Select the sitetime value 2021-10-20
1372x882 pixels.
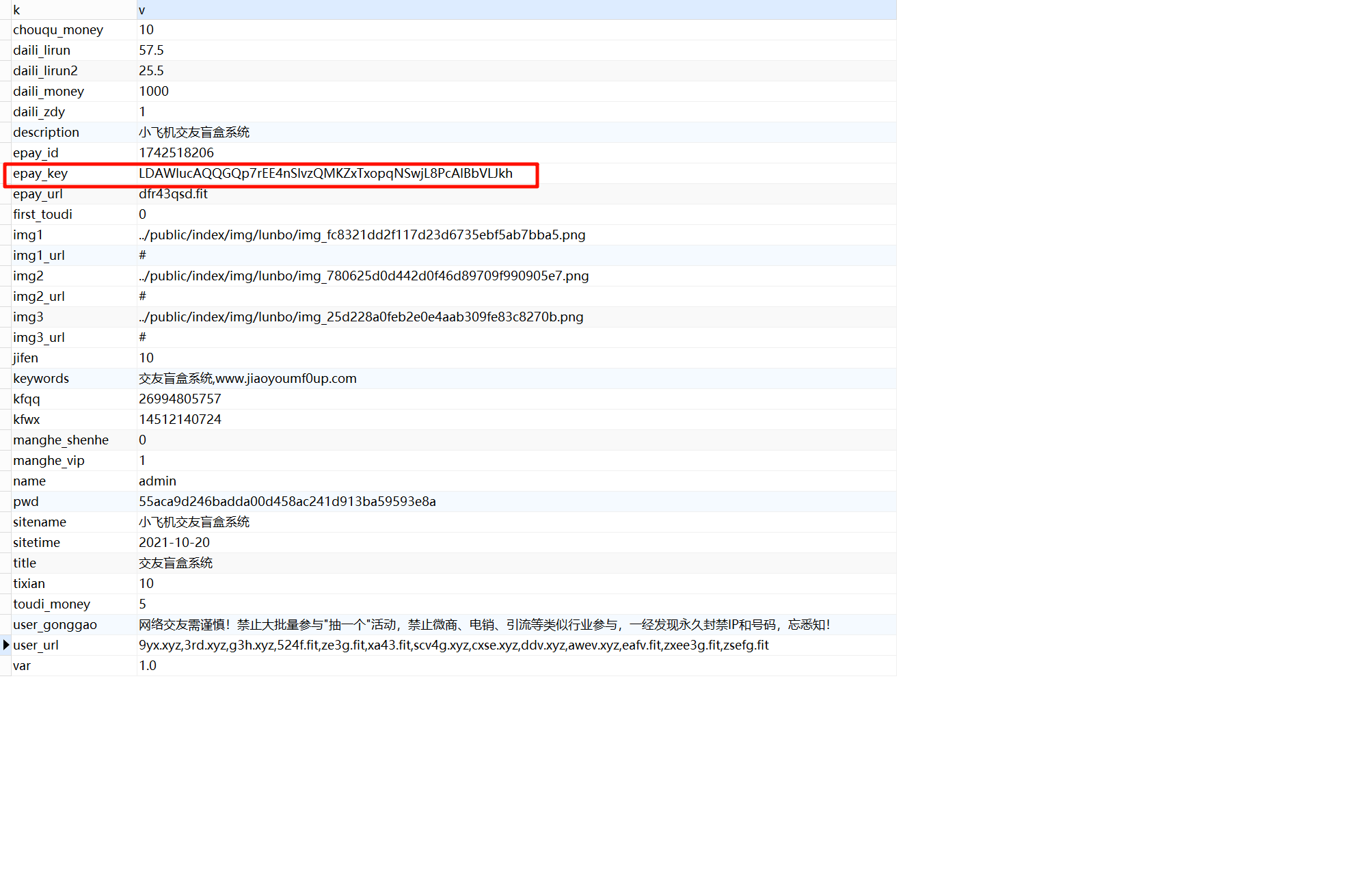tap(174, 543)
